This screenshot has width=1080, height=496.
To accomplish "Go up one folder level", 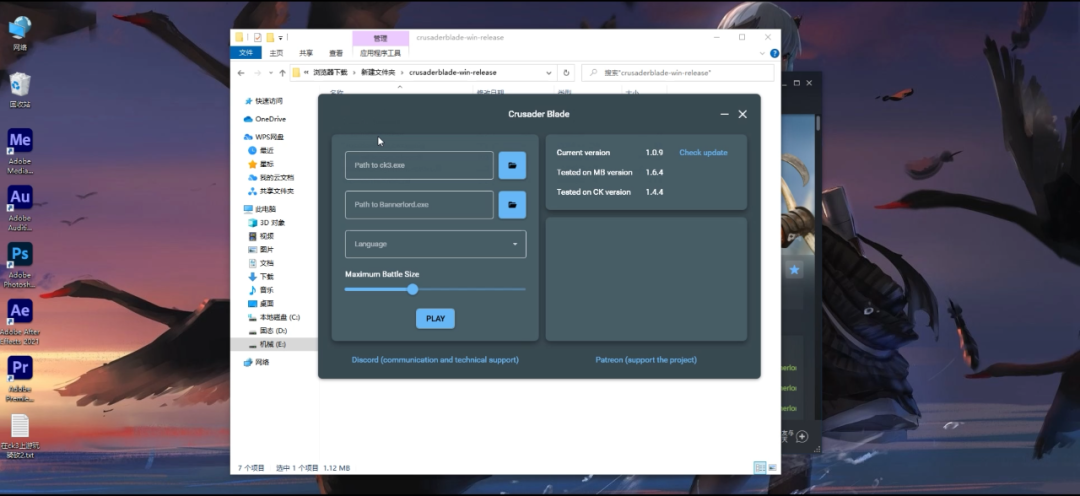I will (x=282, y=72).
